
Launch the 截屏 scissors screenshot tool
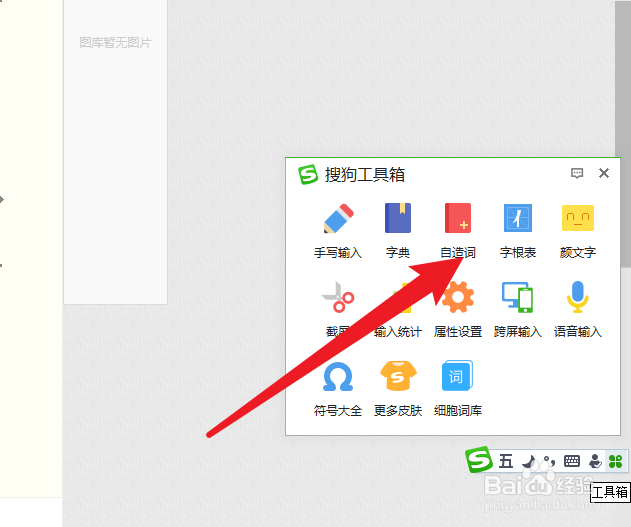338,310
